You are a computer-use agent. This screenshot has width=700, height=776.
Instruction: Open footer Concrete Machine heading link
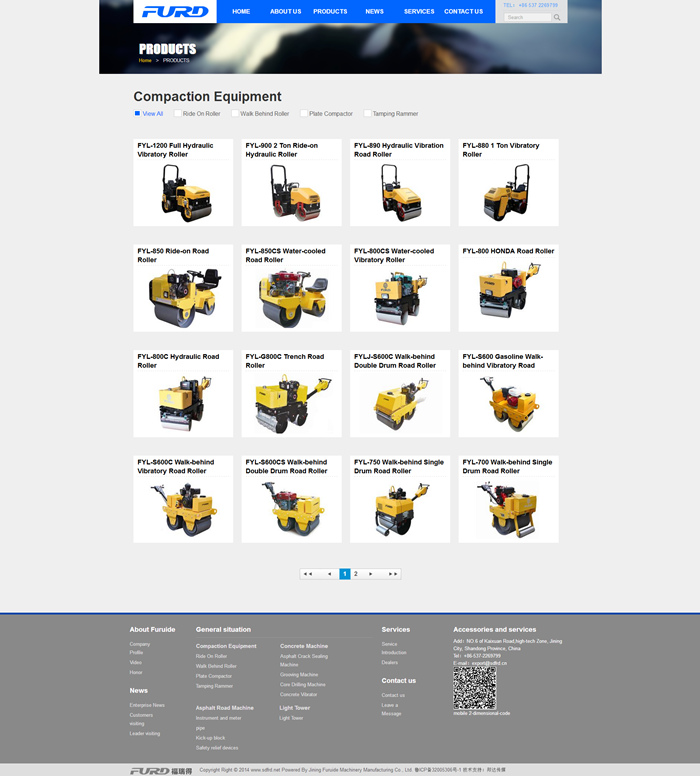click(304, 646)
